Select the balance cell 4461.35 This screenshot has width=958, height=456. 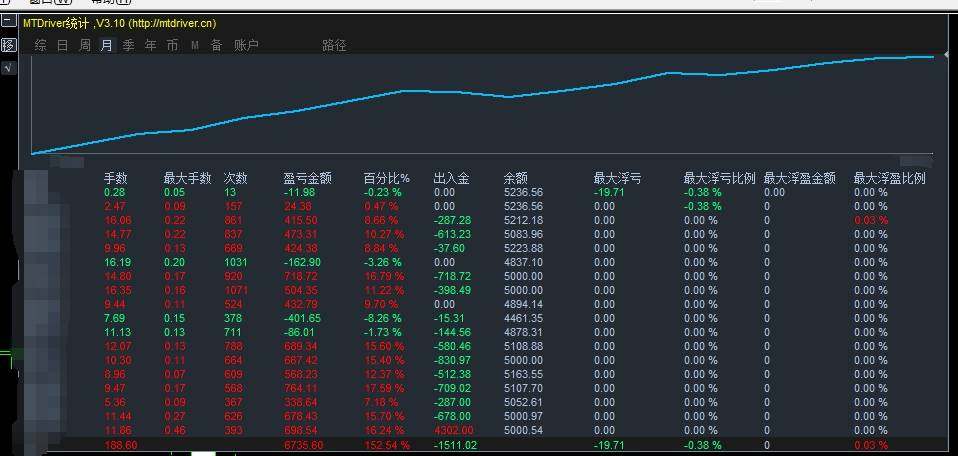pyautogui.click(x=524, y=318)
